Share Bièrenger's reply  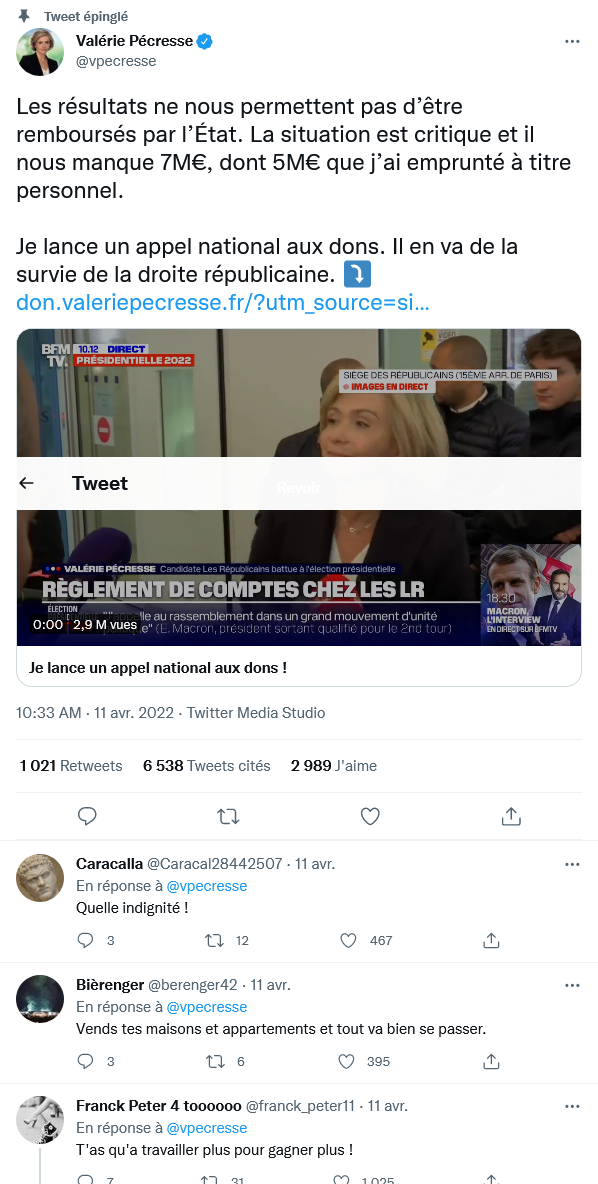492,1061
